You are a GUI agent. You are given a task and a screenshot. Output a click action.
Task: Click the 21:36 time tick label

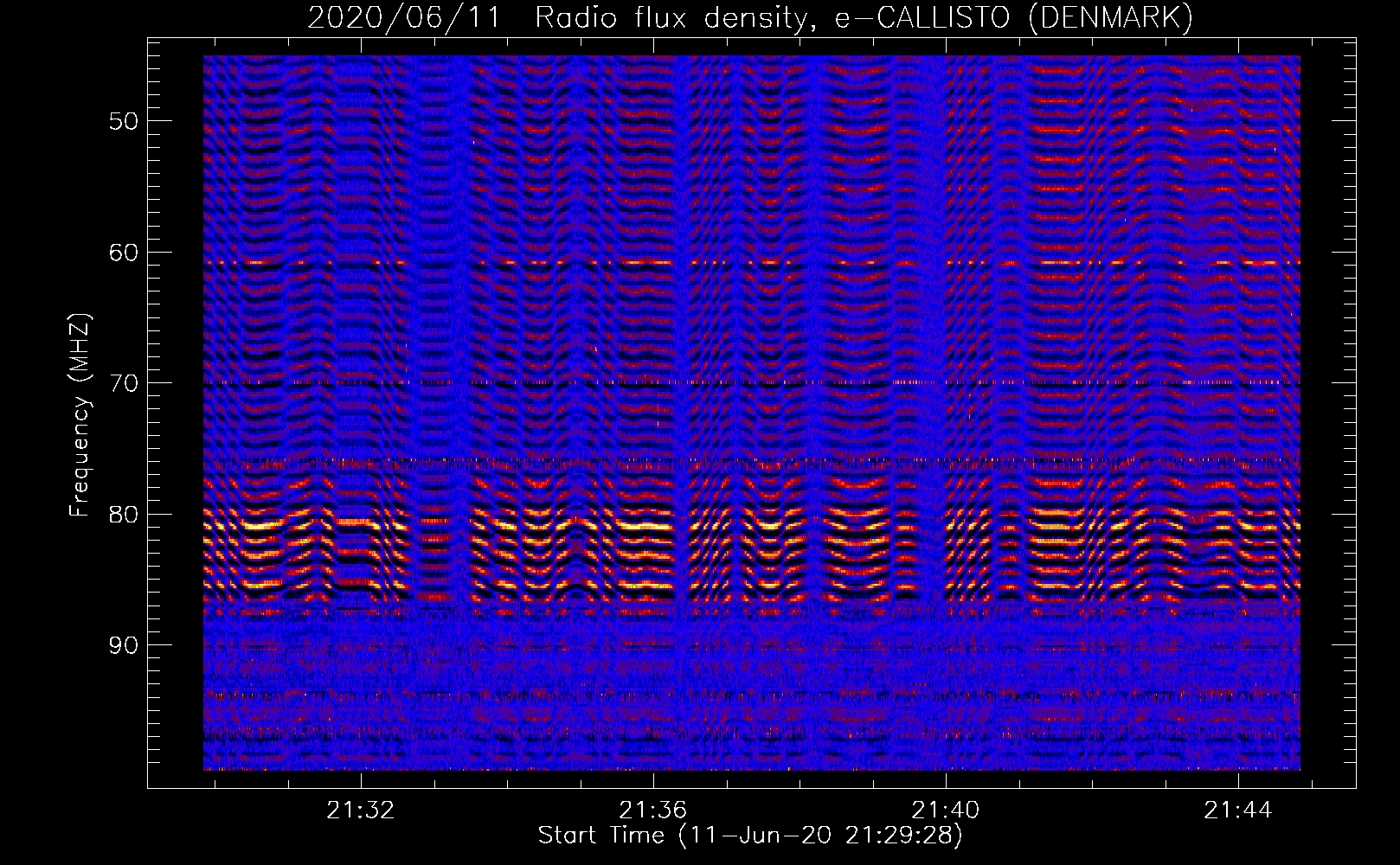pyautogui.click(x=653, y=810)
